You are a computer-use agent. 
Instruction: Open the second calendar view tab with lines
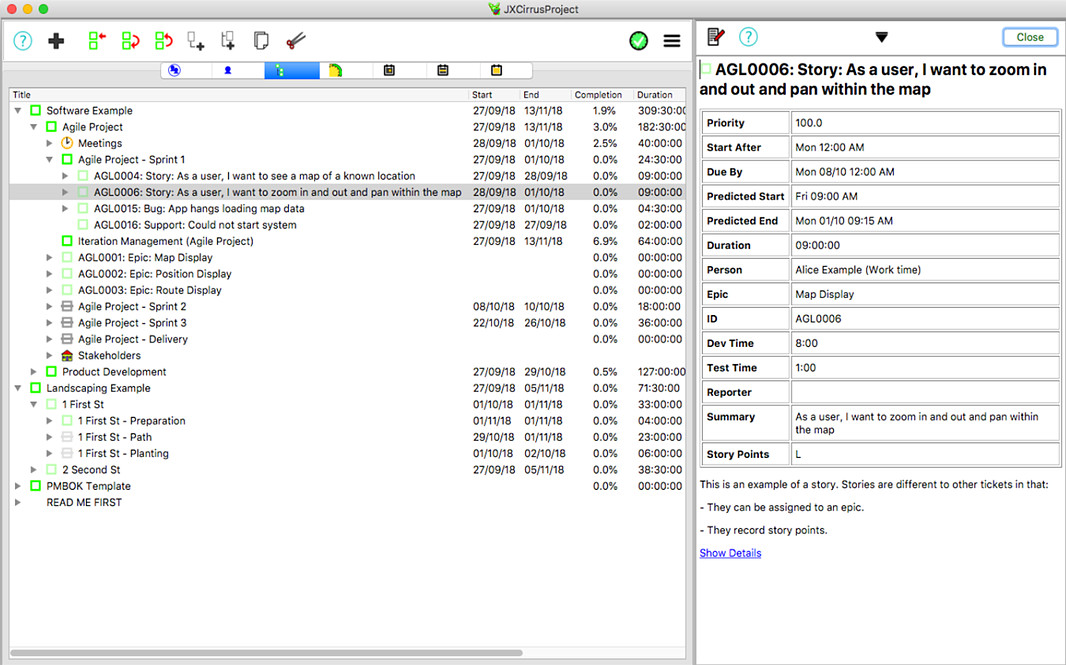(x=443, y=70)
